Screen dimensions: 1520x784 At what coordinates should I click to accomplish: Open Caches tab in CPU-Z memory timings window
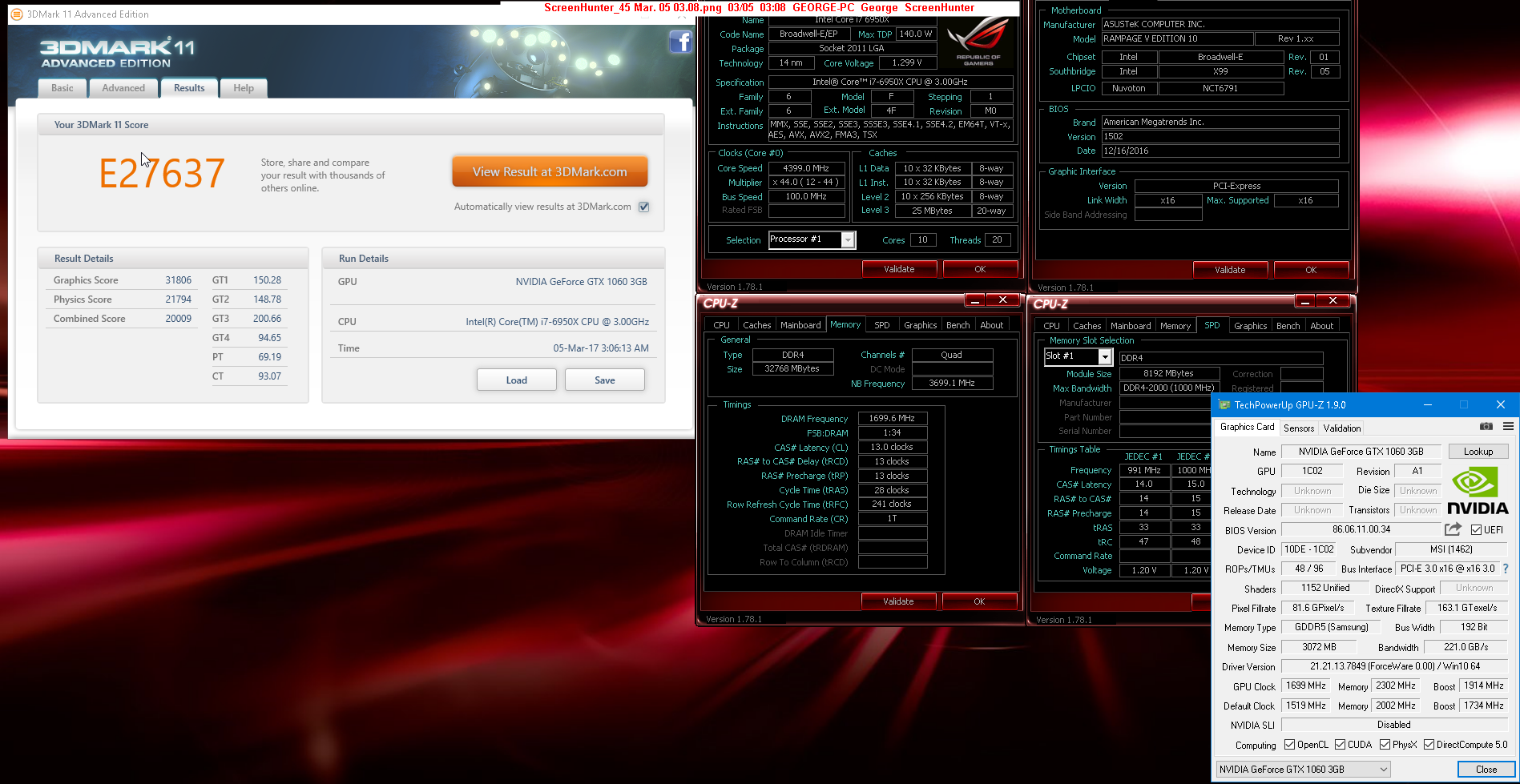point(756,325)
